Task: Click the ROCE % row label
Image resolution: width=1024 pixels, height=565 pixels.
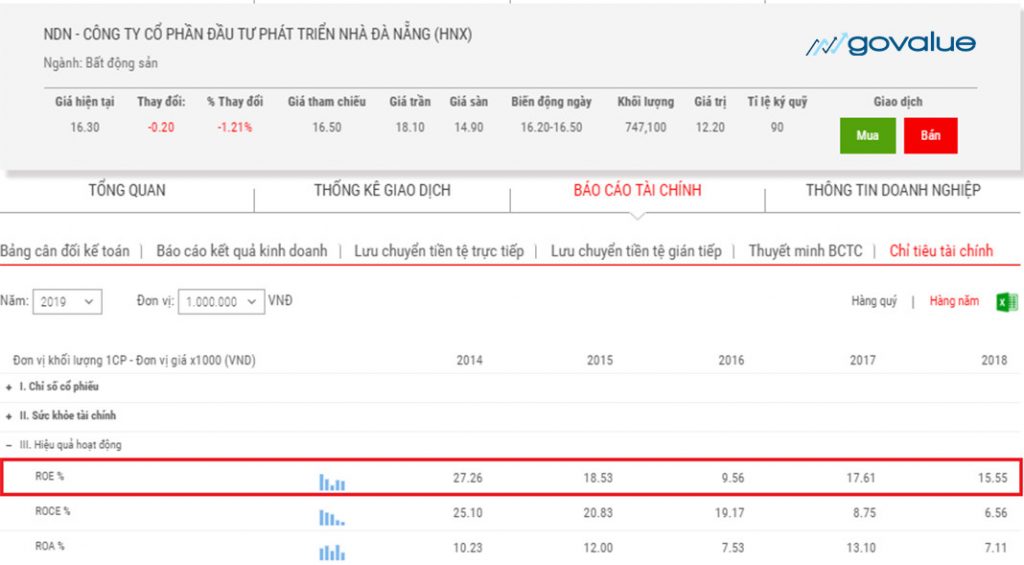Action: pos(52,511)
